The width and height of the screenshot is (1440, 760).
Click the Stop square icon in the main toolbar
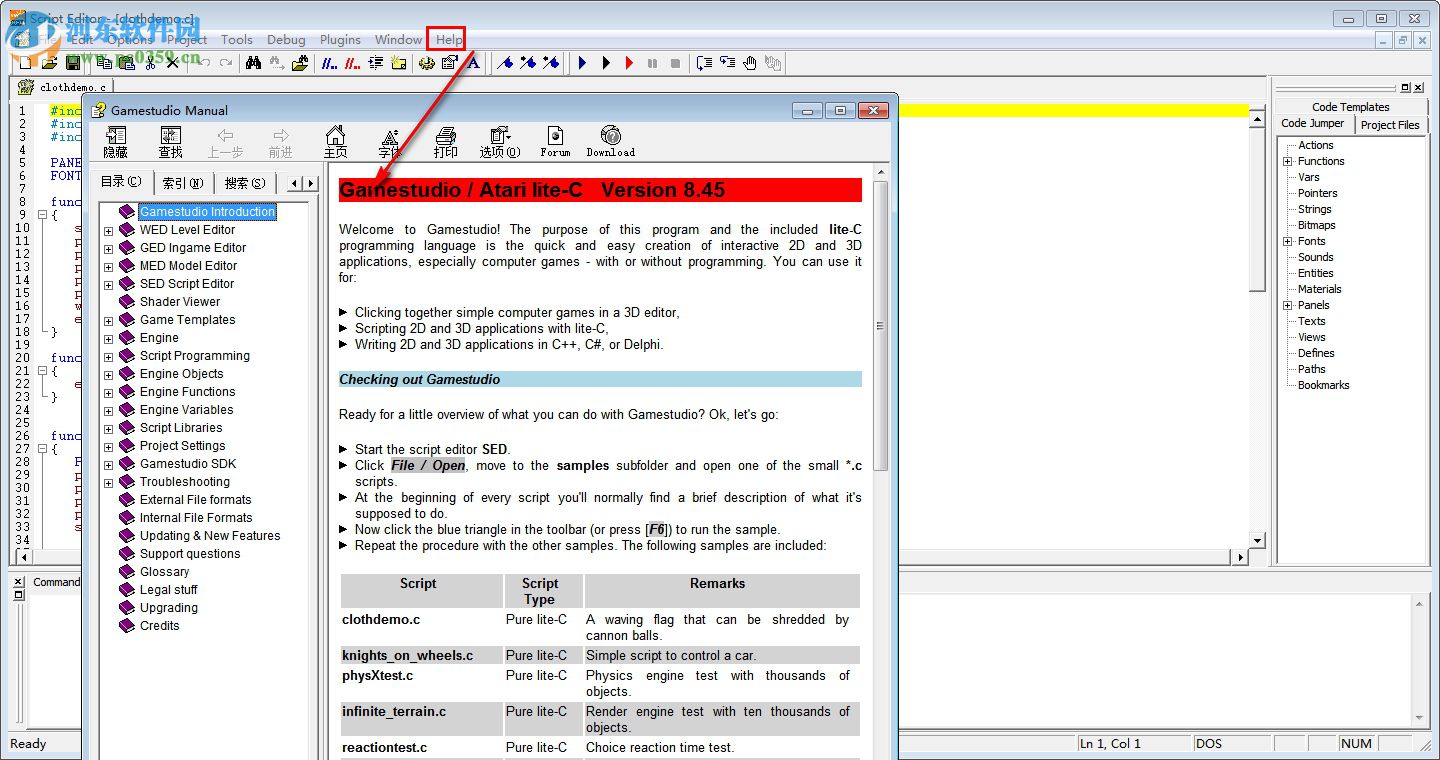675,63
